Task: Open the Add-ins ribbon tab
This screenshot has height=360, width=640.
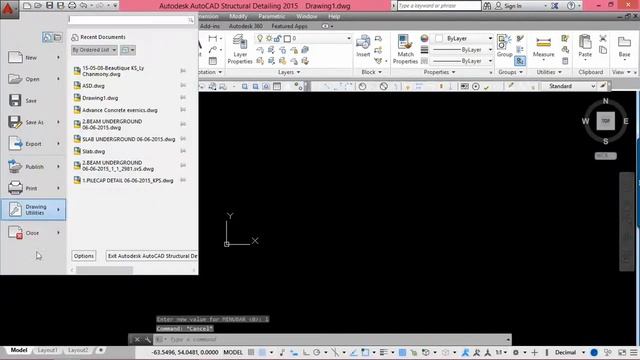Action: (210, 26)
